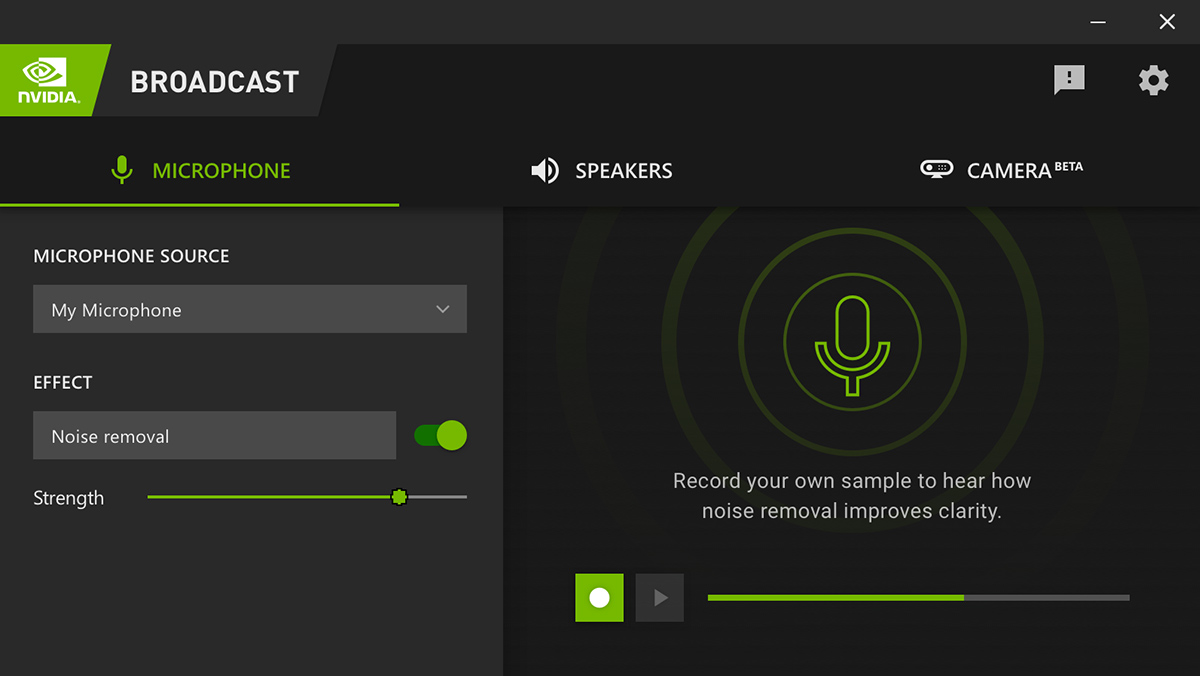Open the Noise removal effect selector
The image size is (1200, 676).
[214, 436]
